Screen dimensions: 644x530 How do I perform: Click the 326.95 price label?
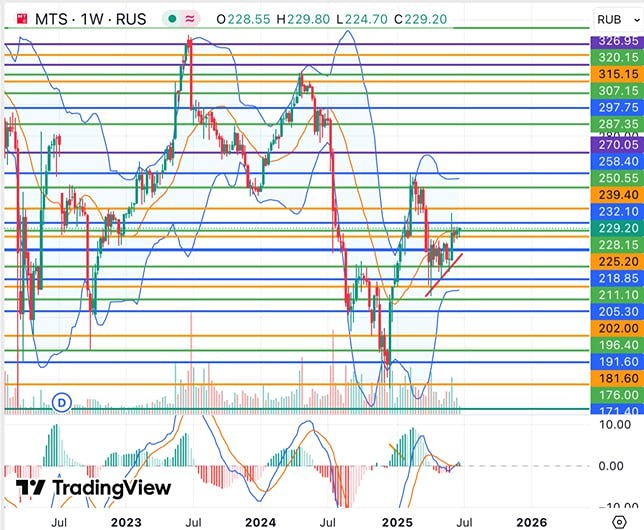[x=617, y=41]
